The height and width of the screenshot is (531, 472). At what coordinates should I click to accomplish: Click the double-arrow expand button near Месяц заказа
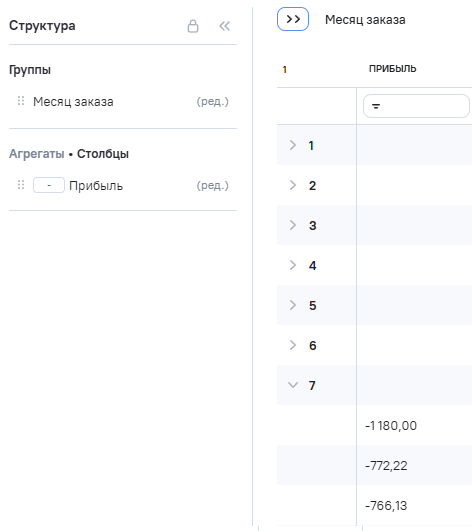pyautogui.click(x=293, y=19)
